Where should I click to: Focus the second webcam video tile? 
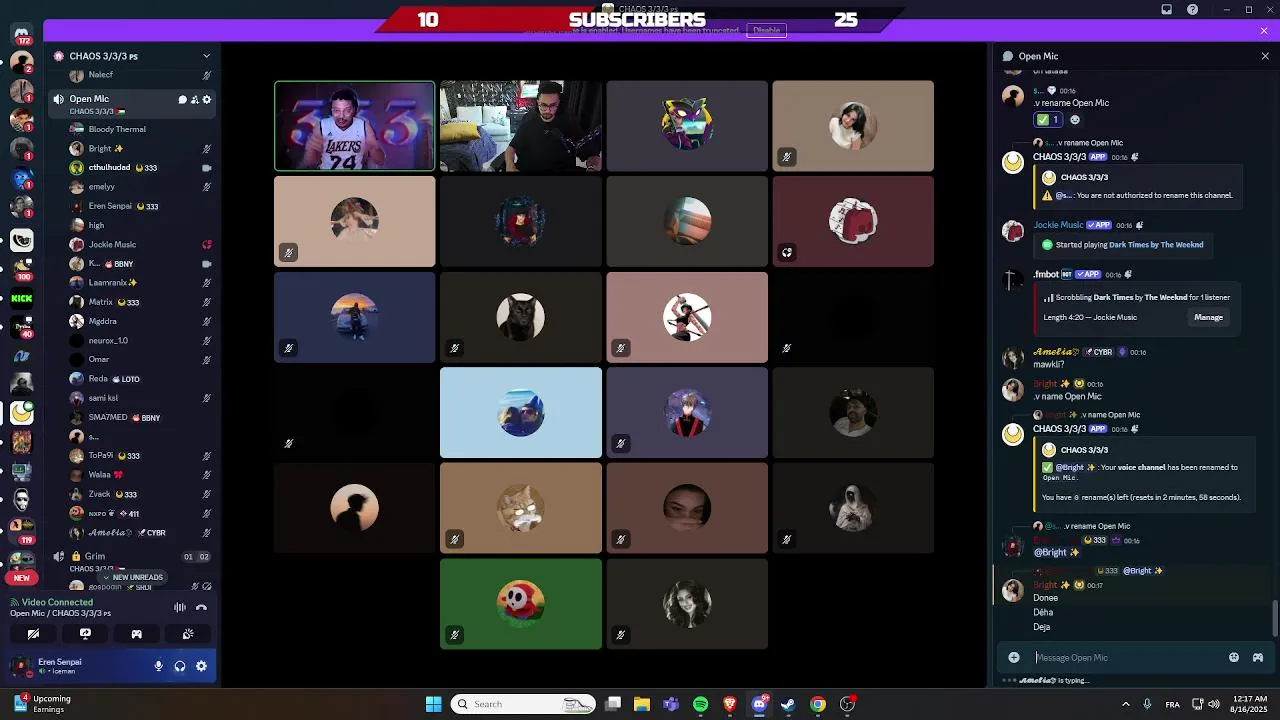[x=521, y=126]
